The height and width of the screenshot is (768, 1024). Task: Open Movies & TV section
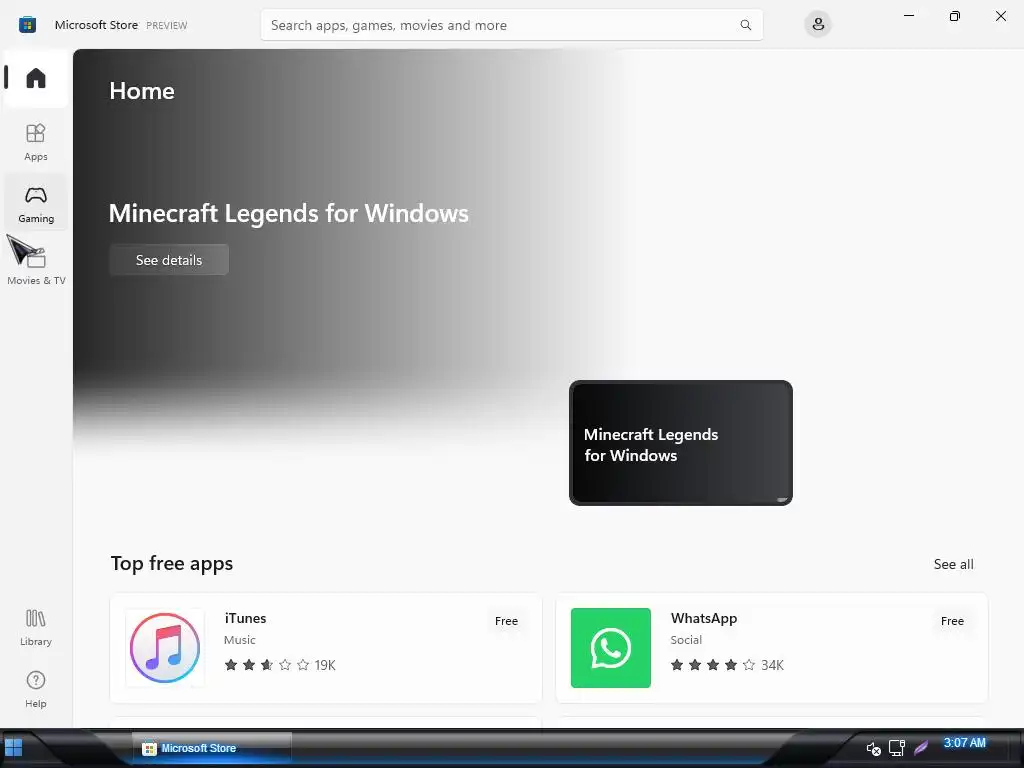(36, 266)
